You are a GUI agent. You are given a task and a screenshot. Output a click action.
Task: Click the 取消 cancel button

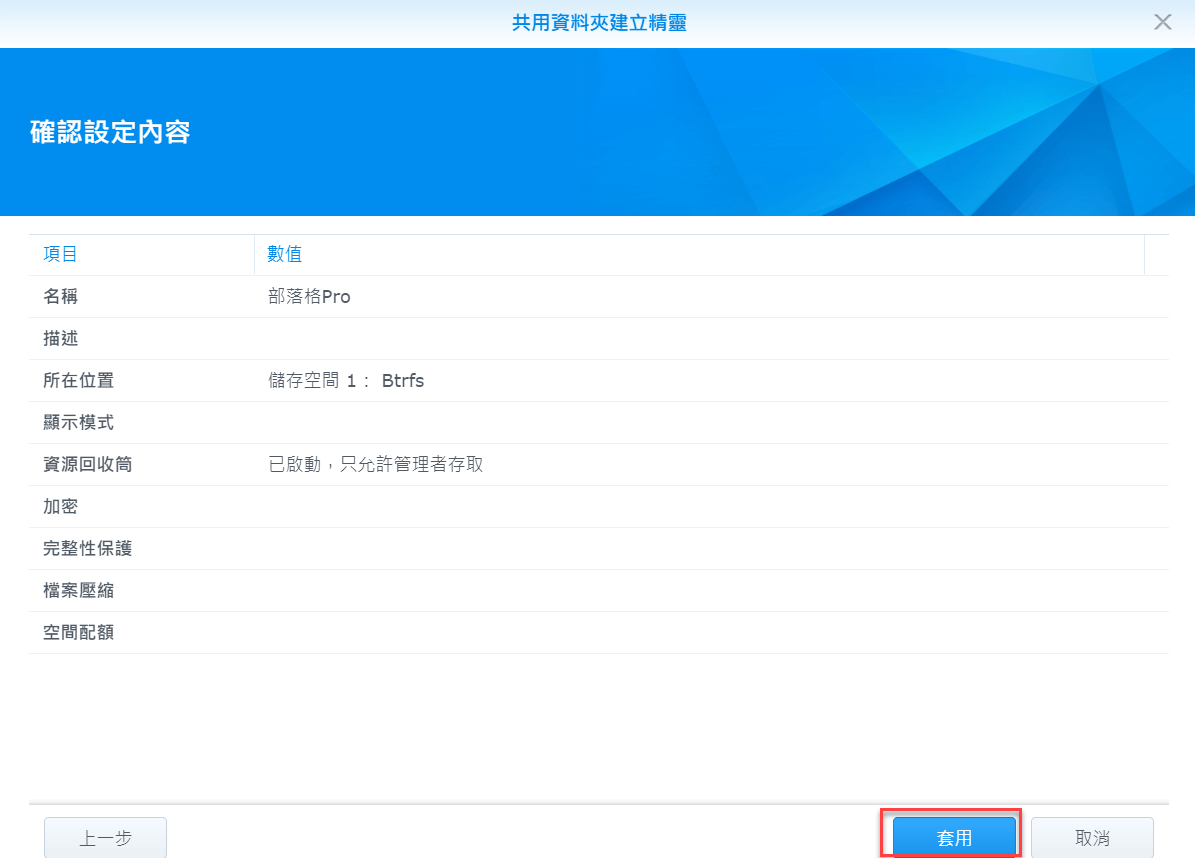1092,837
